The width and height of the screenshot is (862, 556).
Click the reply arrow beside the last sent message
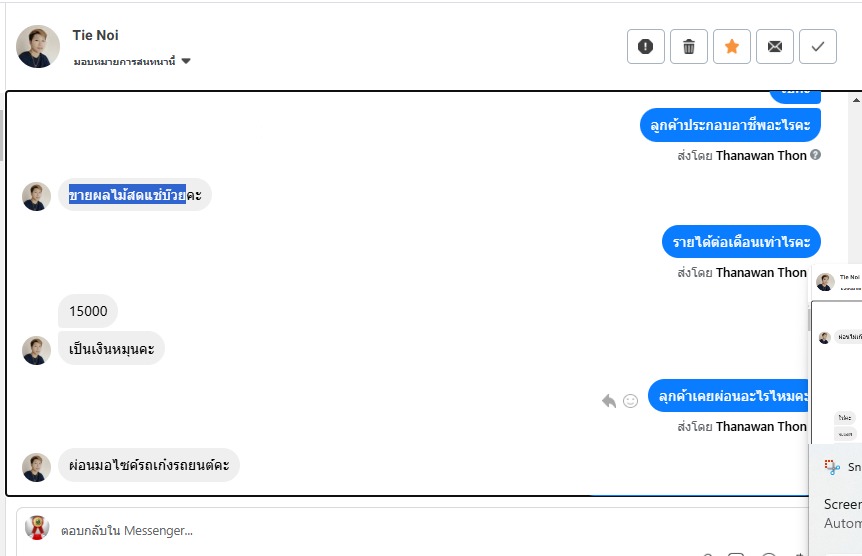609,400
